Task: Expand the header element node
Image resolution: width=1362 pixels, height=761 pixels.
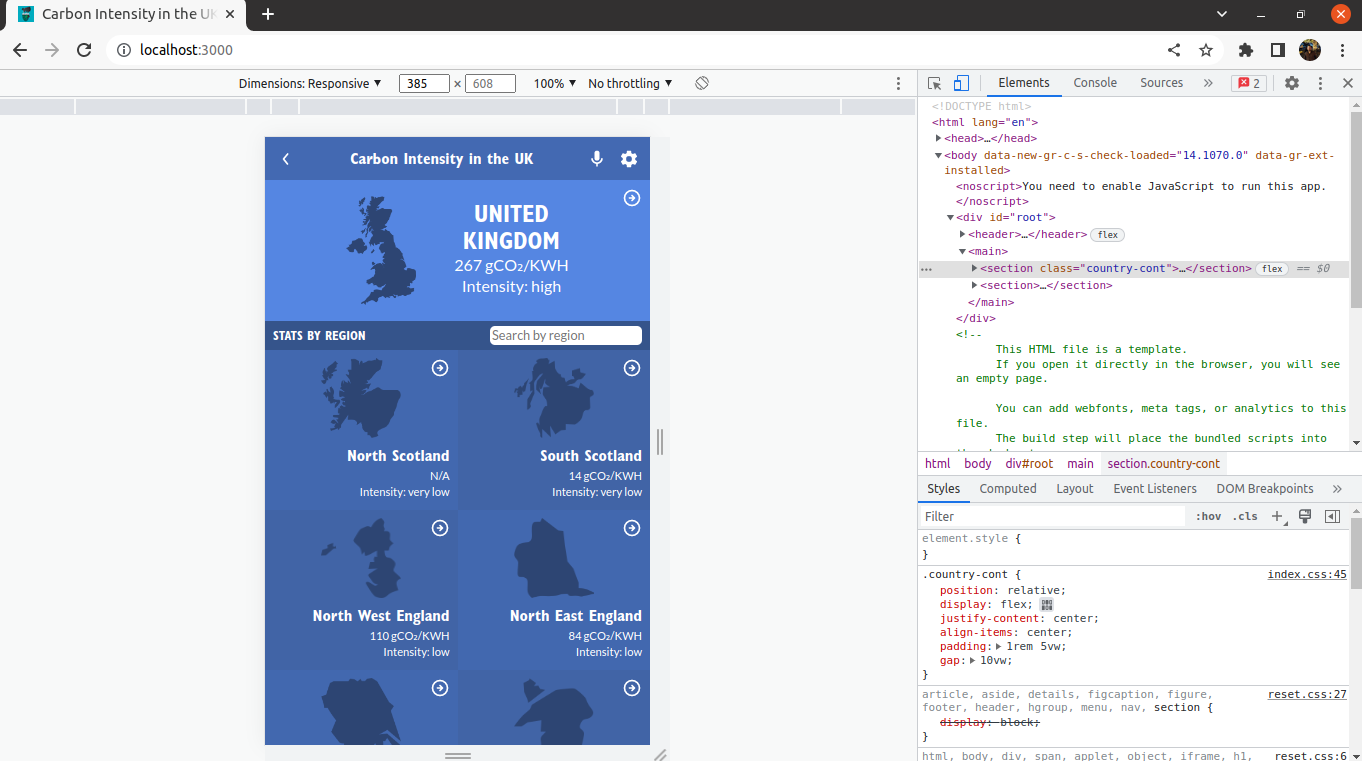Action: tap(963, 234)
